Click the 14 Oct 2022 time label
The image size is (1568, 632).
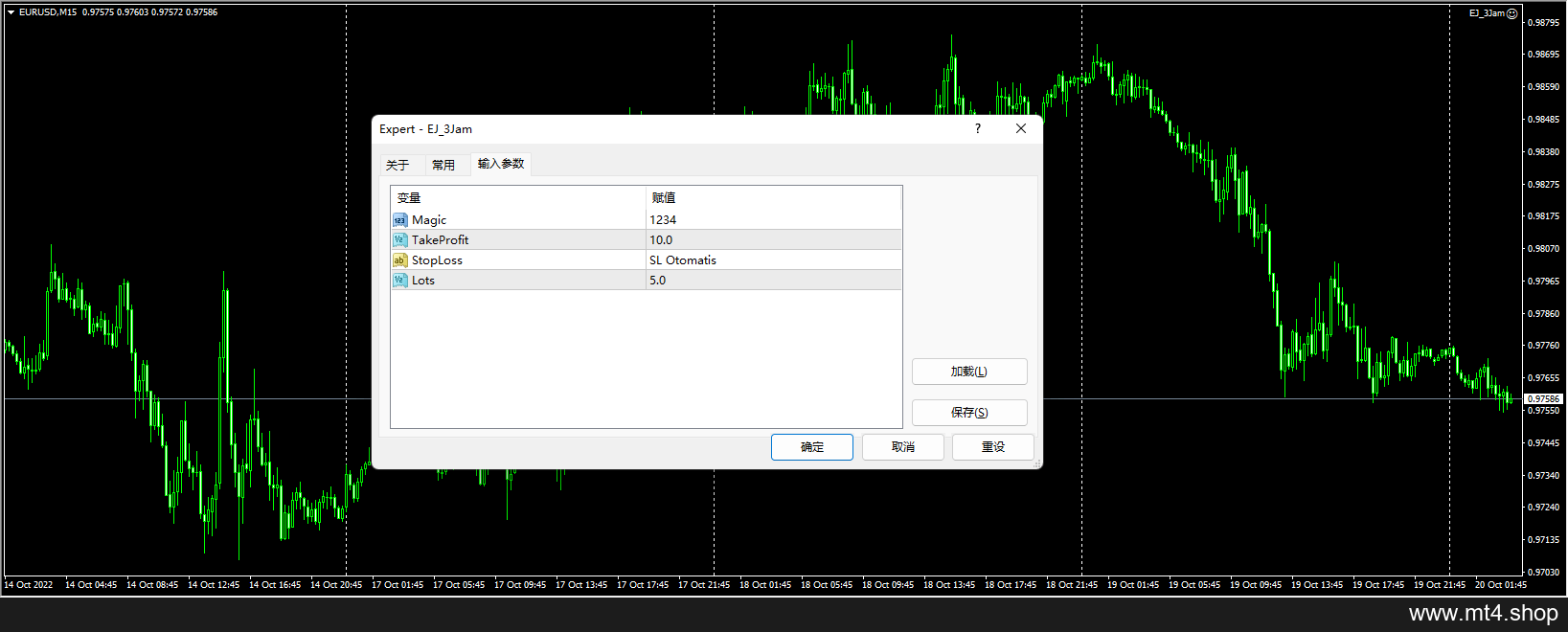tap(29, 585)
